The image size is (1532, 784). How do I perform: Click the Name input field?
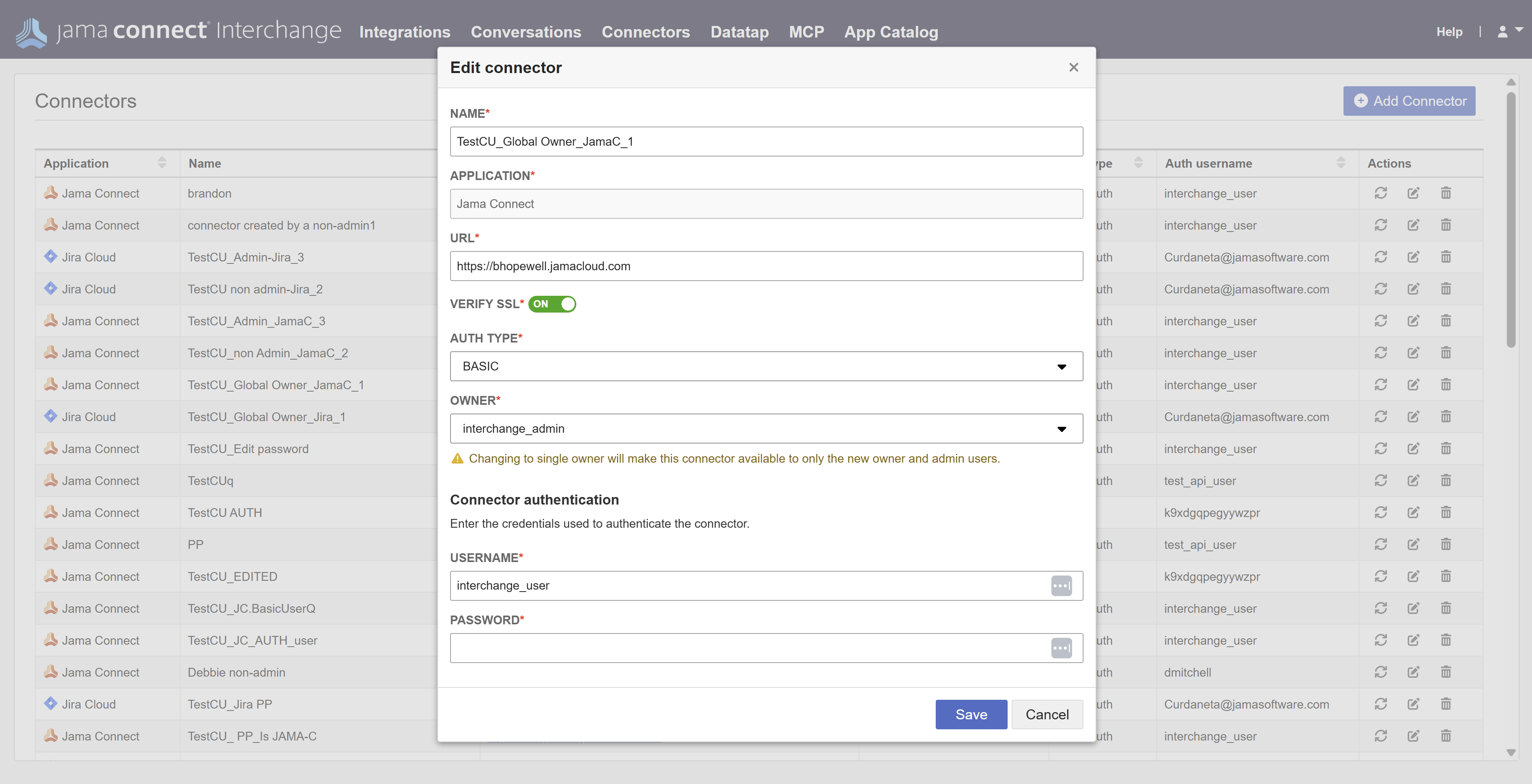(x=766, y=141)
